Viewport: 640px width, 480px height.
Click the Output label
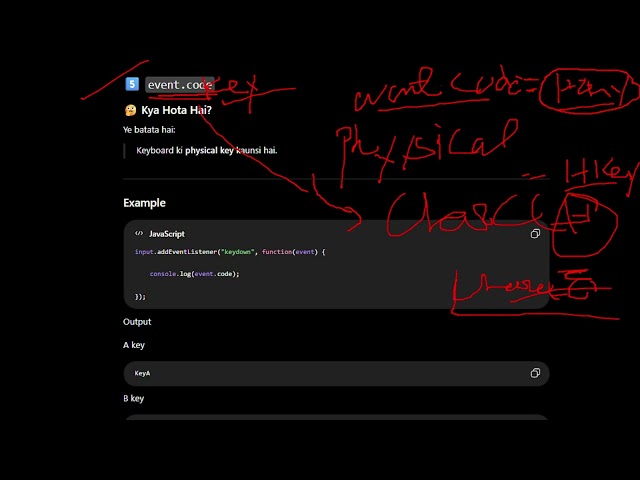pyautogui.click(x=137, y=322)
